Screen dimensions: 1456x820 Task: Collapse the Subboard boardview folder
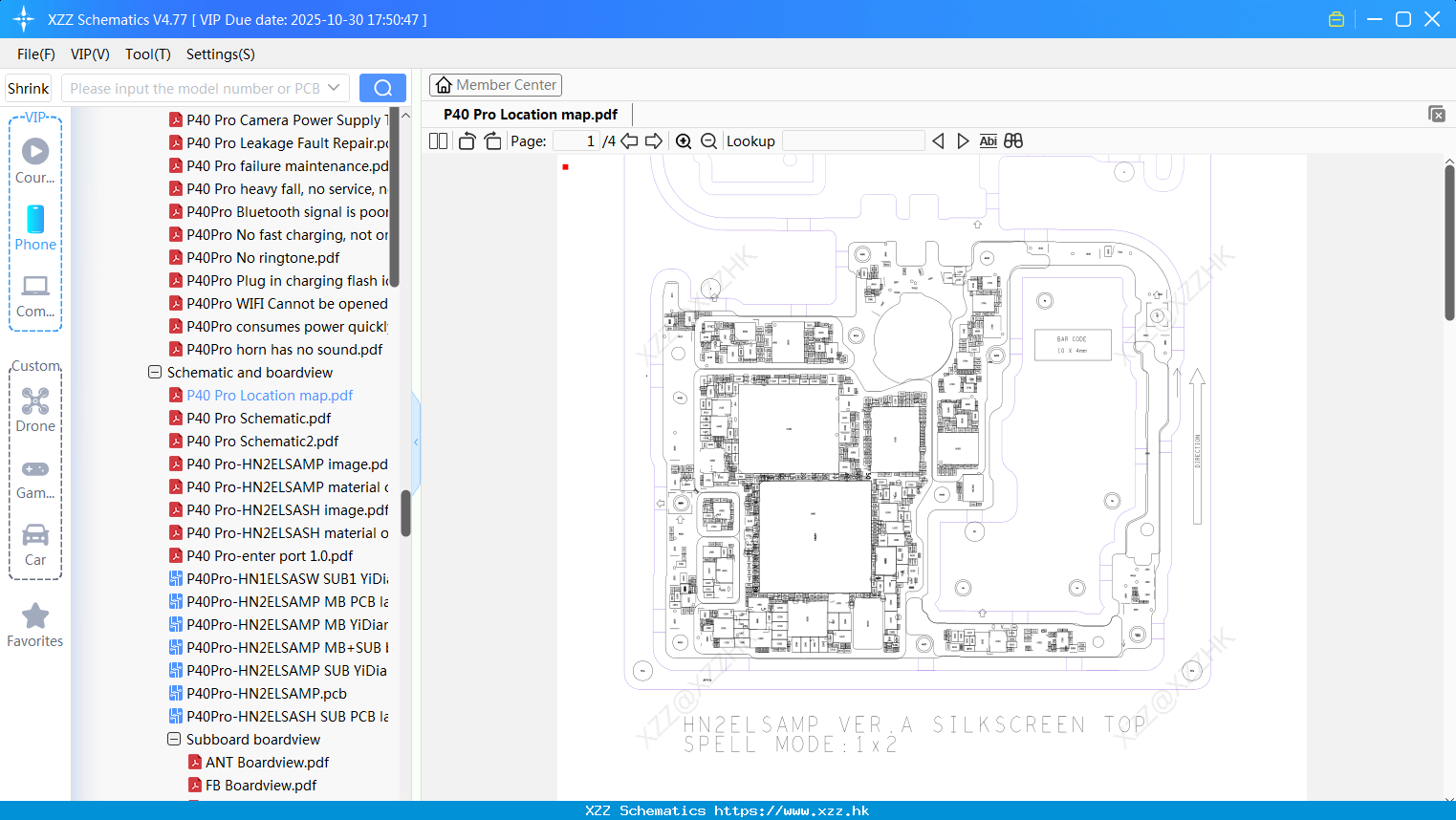(x=174, y=739)
